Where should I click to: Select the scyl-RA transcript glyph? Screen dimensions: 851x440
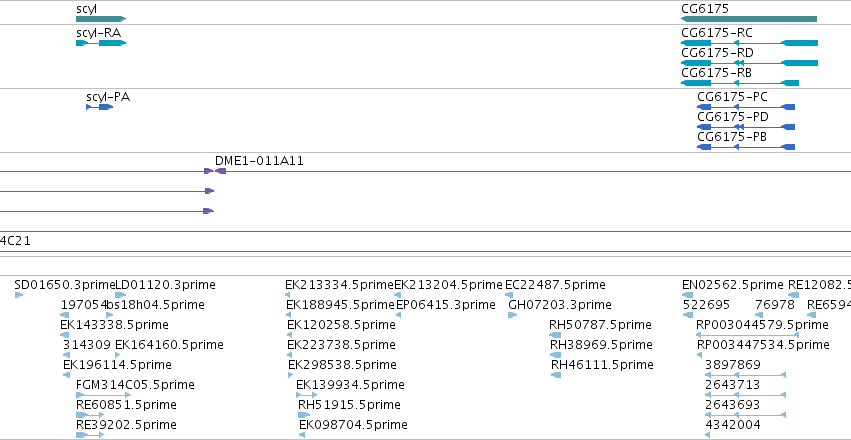[x=101, y=43]
